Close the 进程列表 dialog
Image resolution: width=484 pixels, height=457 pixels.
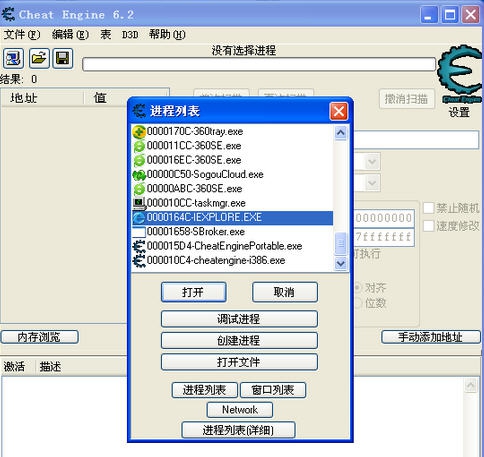tap(339, 111)
